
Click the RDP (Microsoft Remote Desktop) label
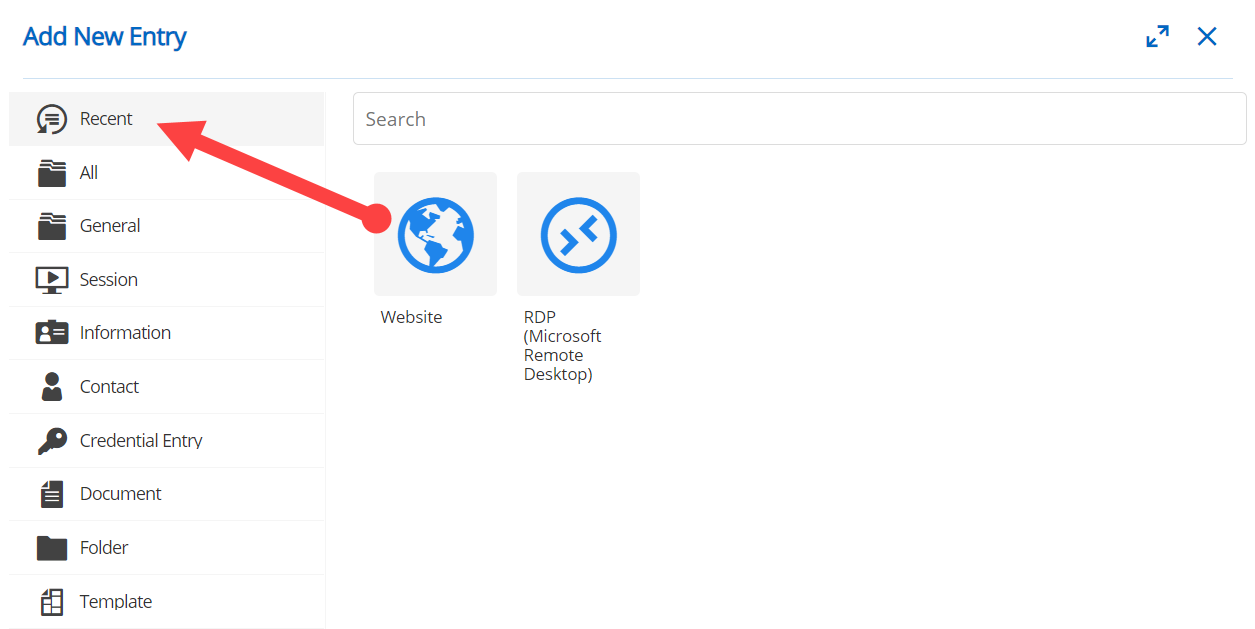(562, 346)
